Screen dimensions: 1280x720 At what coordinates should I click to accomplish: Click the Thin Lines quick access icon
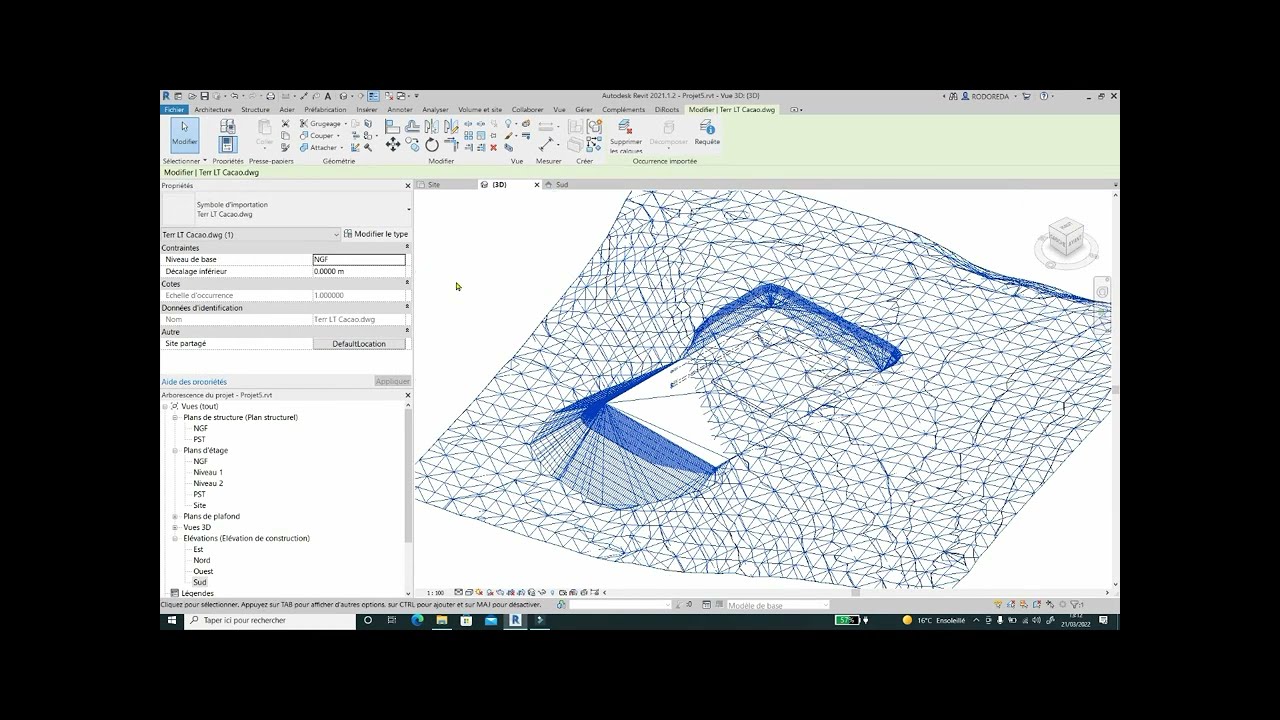tap(373, 96)
